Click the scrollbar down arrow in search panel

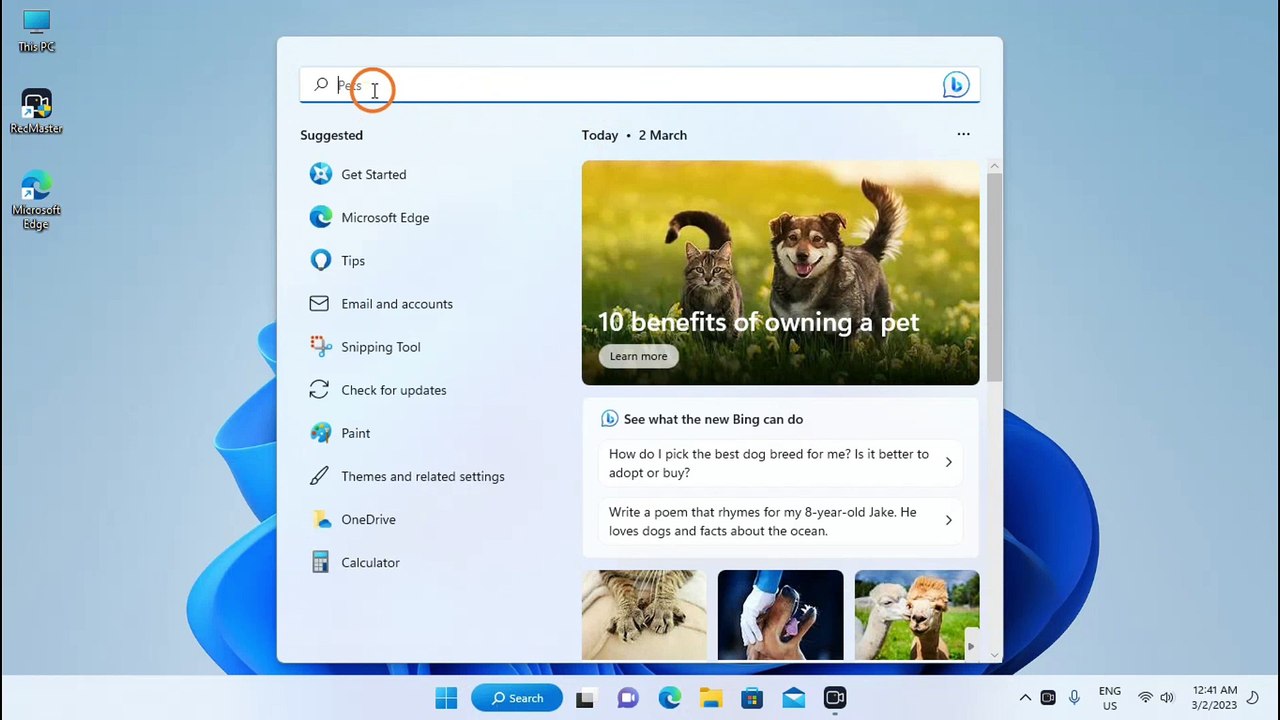tap(994, 655)
